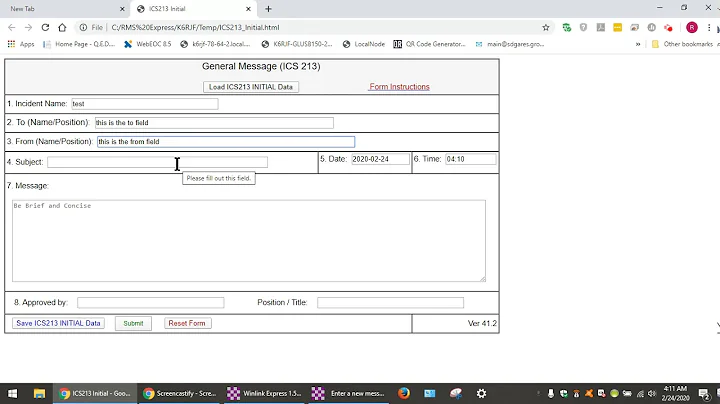Open the Enter a new message taskbar window
The width and height of the screenshot is (720, 404).
349,393
